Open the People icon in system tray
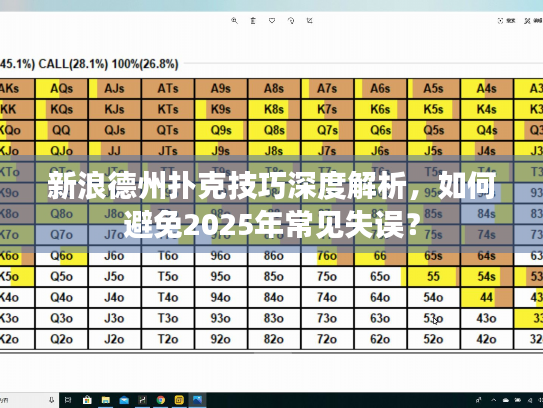The image size is (543, 408). coord(479,400)
